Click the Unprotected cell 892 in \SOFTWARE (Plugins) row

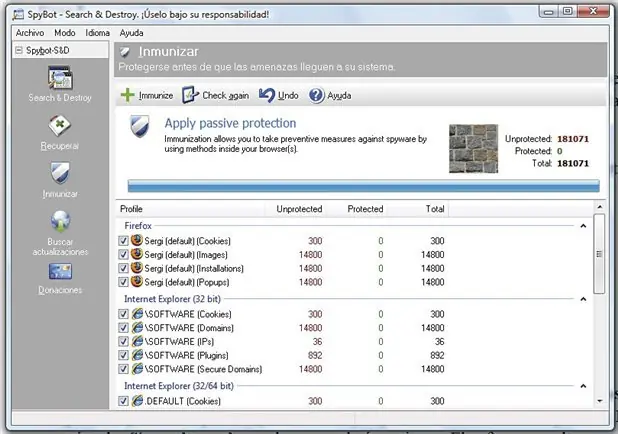point(315,355)
